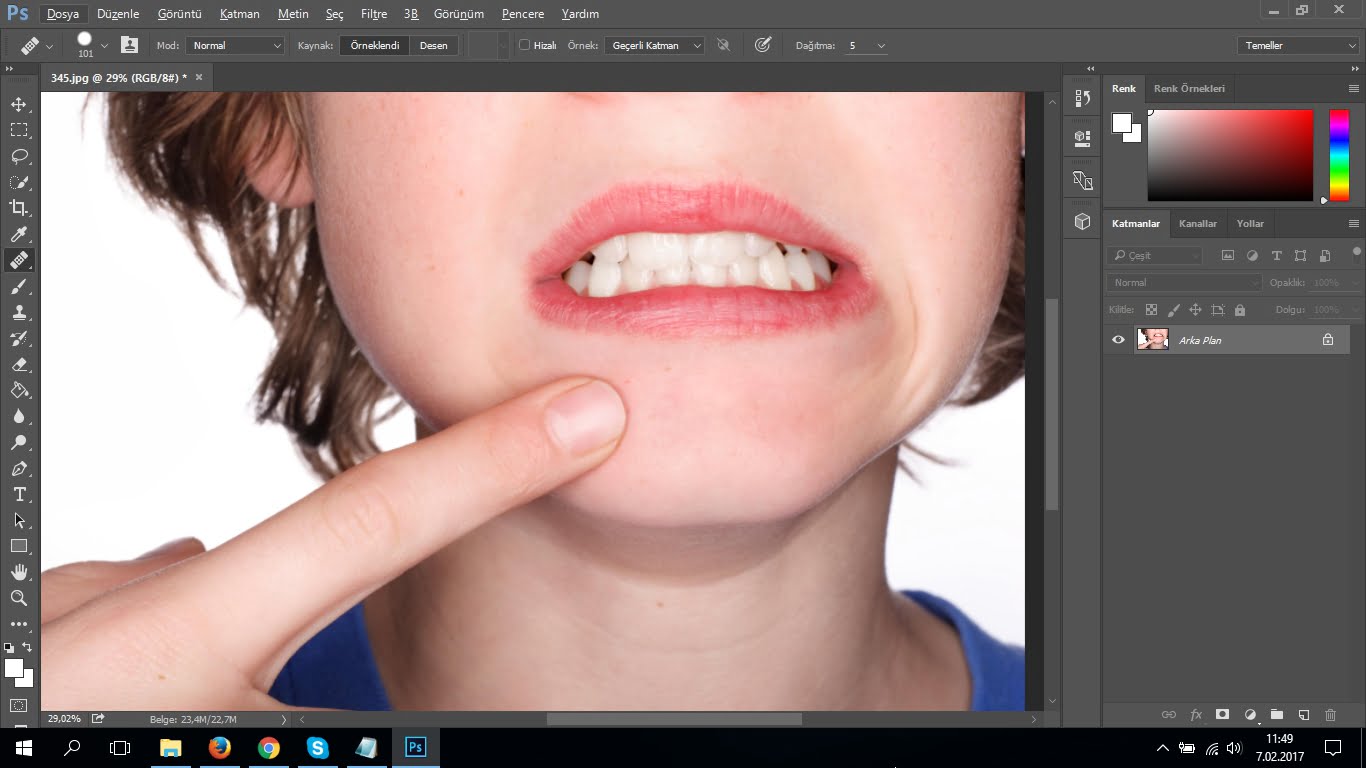Switch to the Kanallar tab
The image size is (1366, 768).
click(1198, 223)
